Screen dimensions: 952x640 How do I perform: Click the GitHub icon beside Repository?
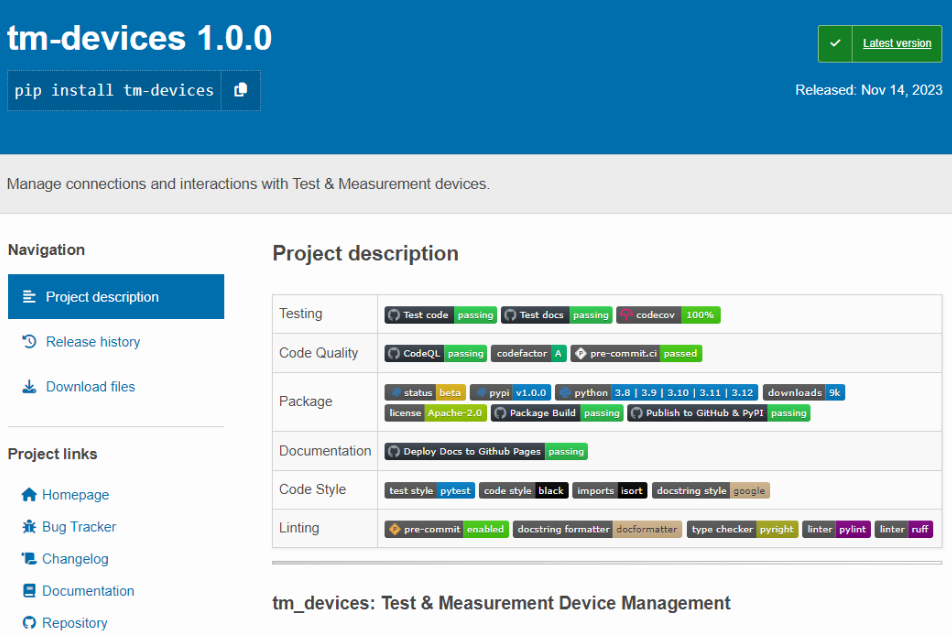[x=29, y=624]
